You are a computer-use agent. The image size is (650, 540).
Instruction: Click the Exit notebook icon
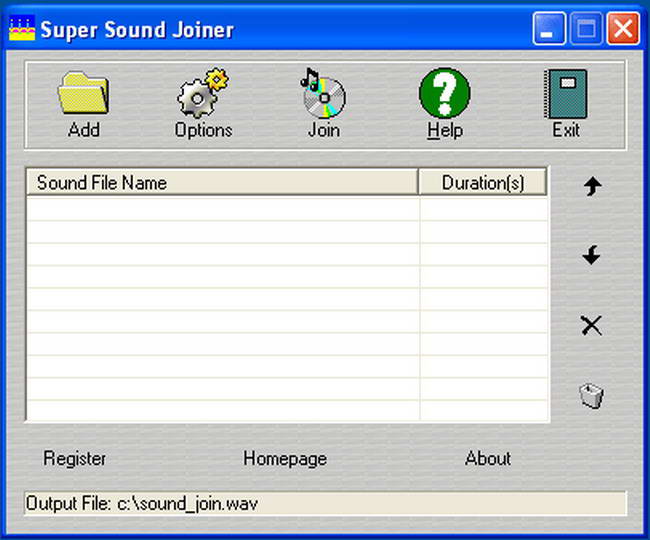coord(566,94)
